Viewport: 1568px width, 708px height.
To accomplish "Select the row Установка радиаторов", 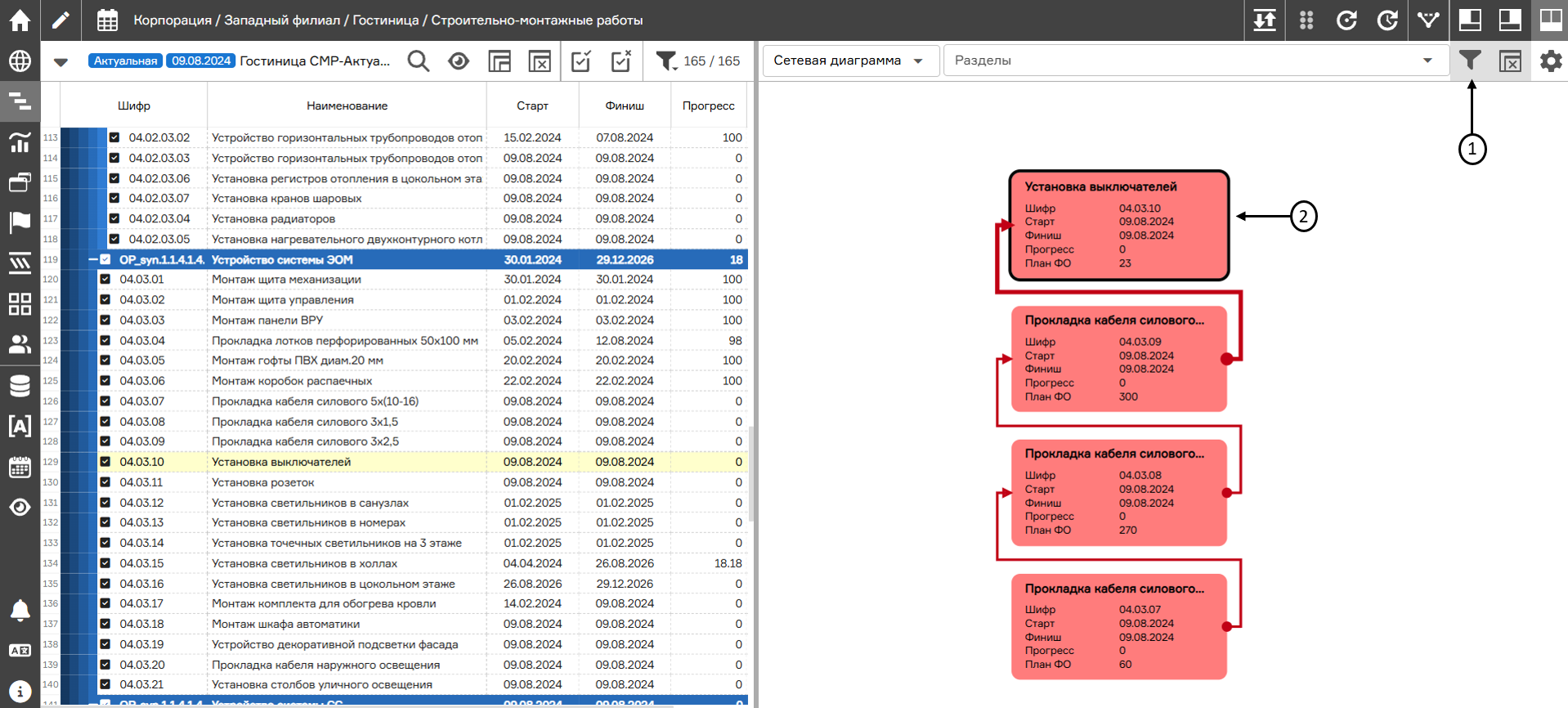I will point(404,218).
